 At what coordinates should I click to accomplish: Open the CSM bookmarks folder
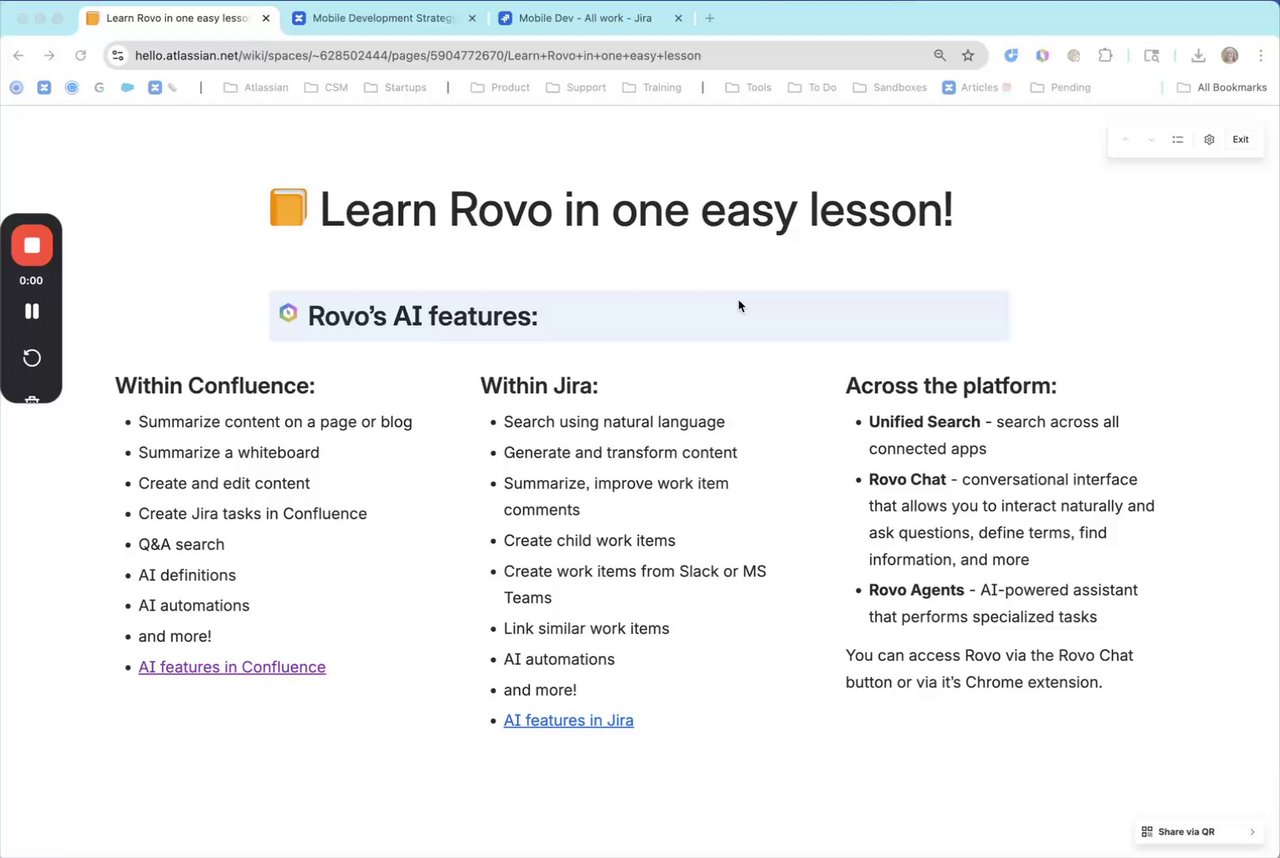click(326, 88)
